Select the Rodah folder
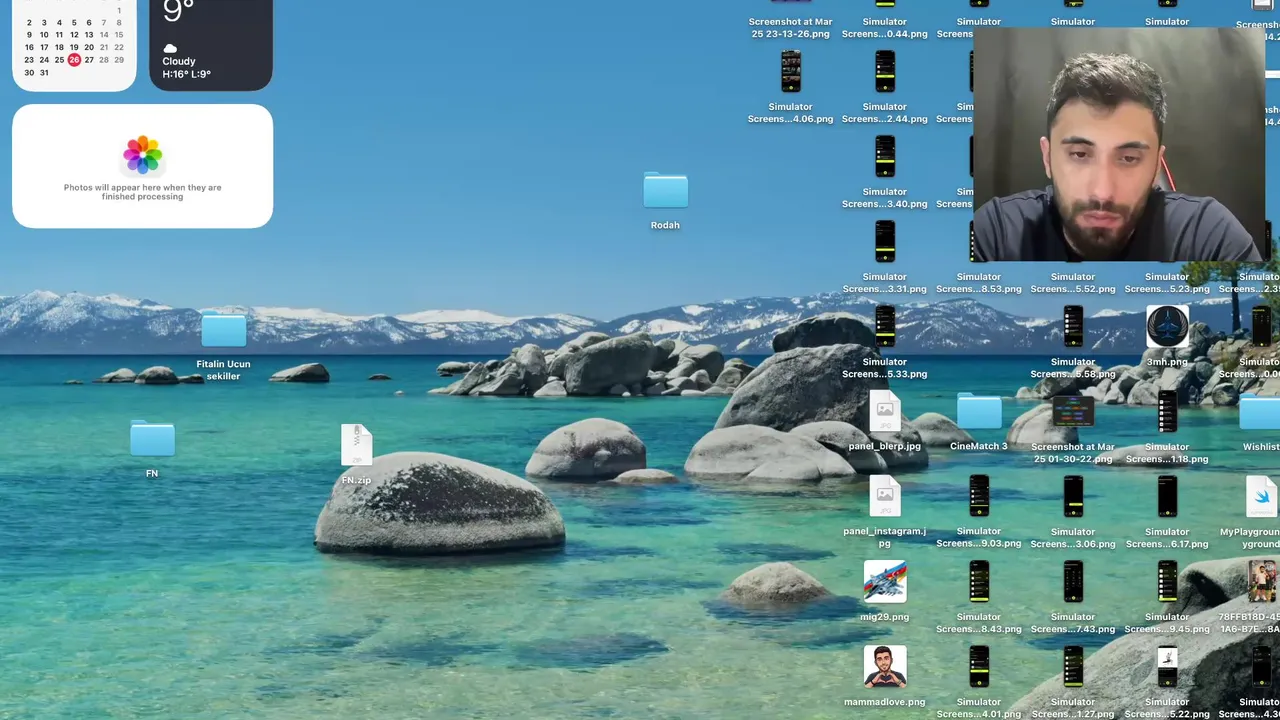 [x=665, y=191]
